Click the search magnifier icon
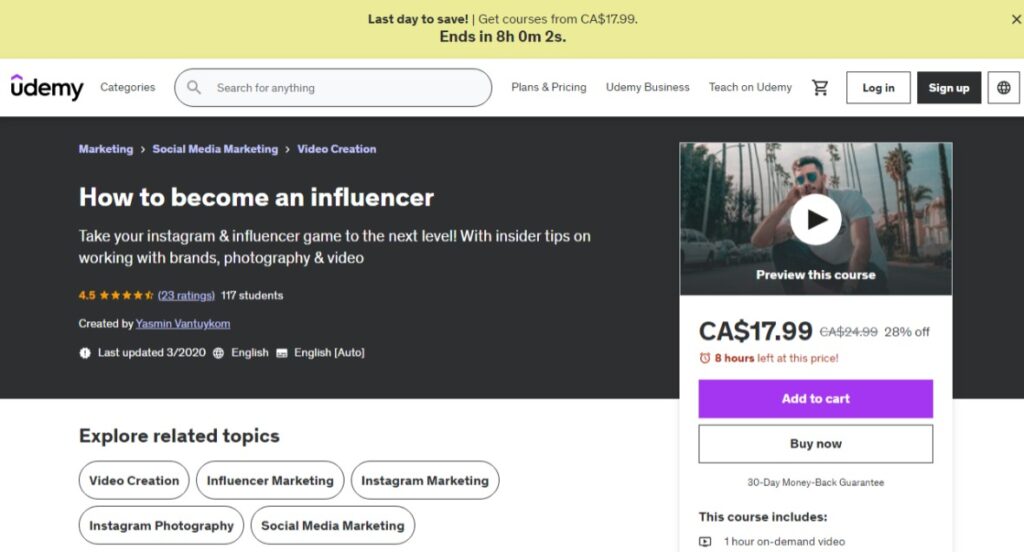The image size is (1024, 552). tap(194, 88)
